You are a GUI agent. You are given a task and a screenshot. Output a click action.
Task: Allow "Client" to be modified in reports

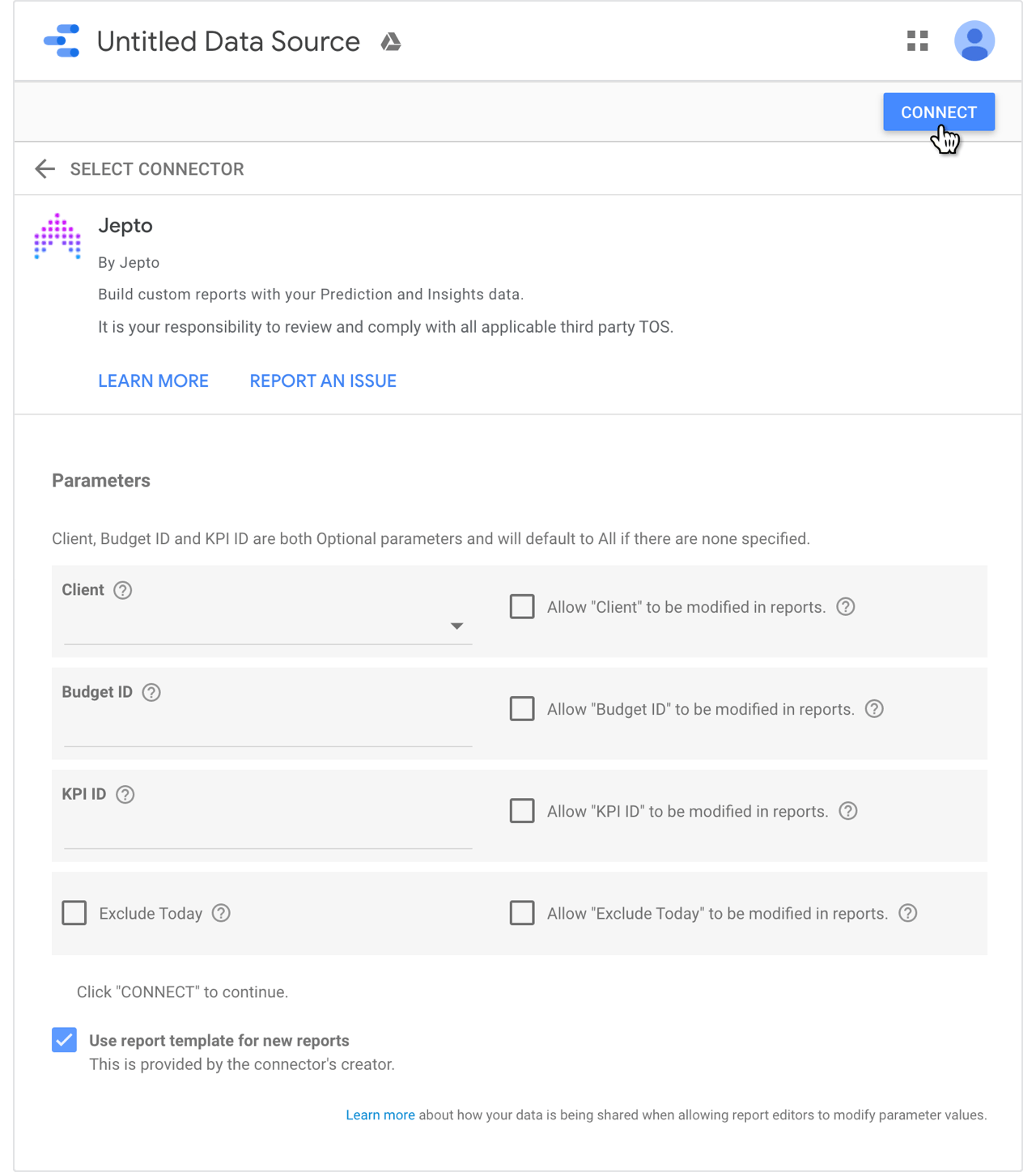click(522, 606)
